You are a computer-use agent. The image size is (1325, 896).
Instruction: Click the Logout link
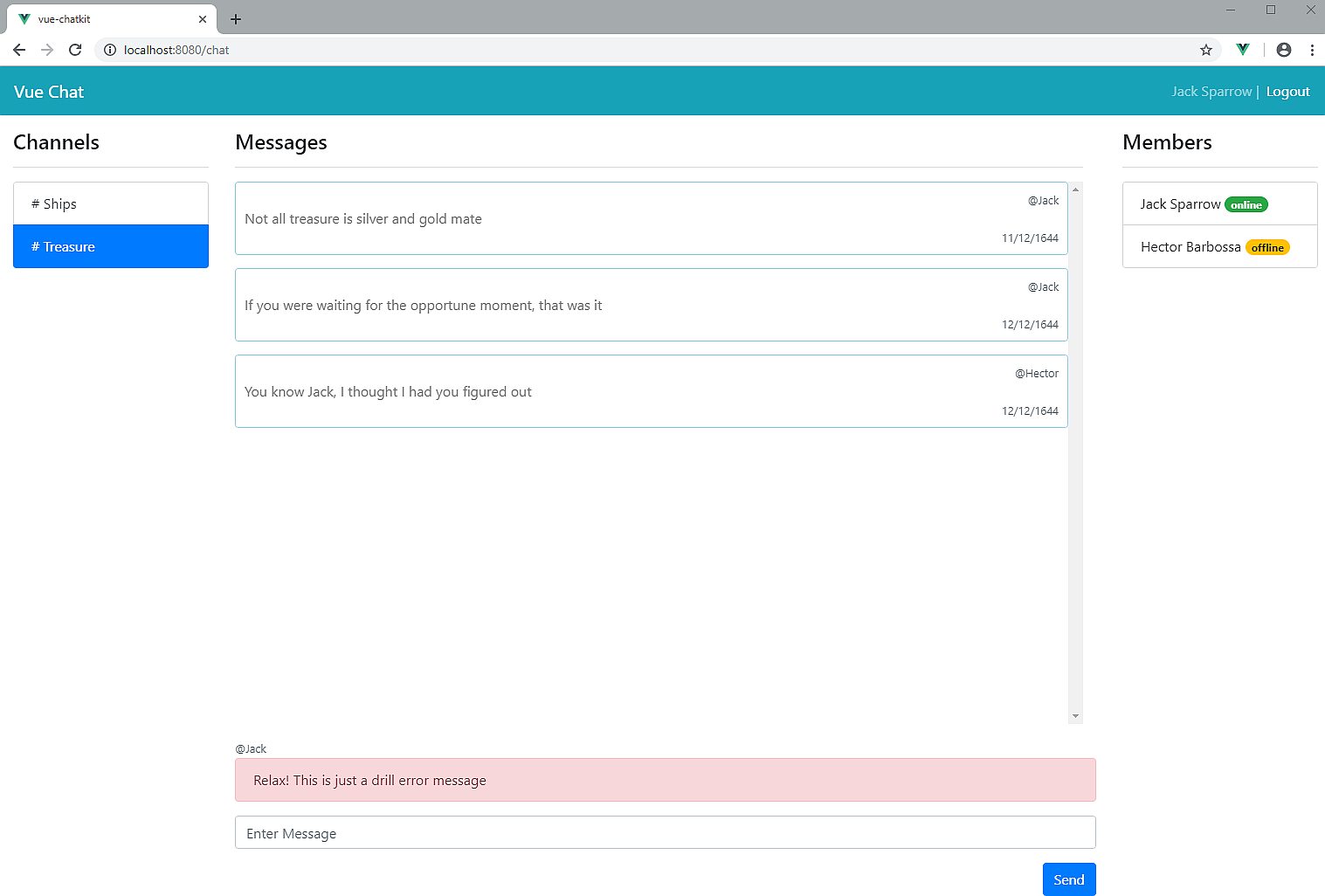tap(1287, 91)
